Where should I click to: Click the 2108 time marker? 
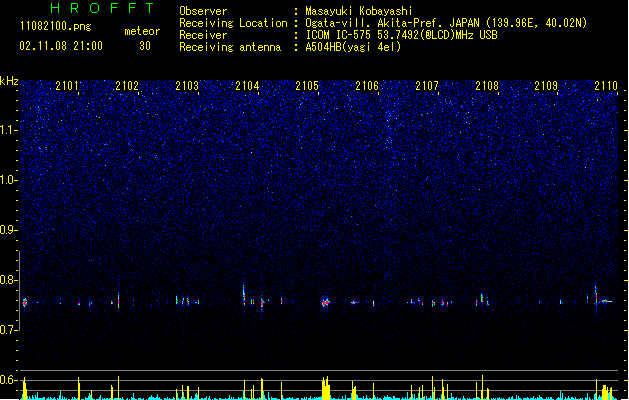pos(487,86)
